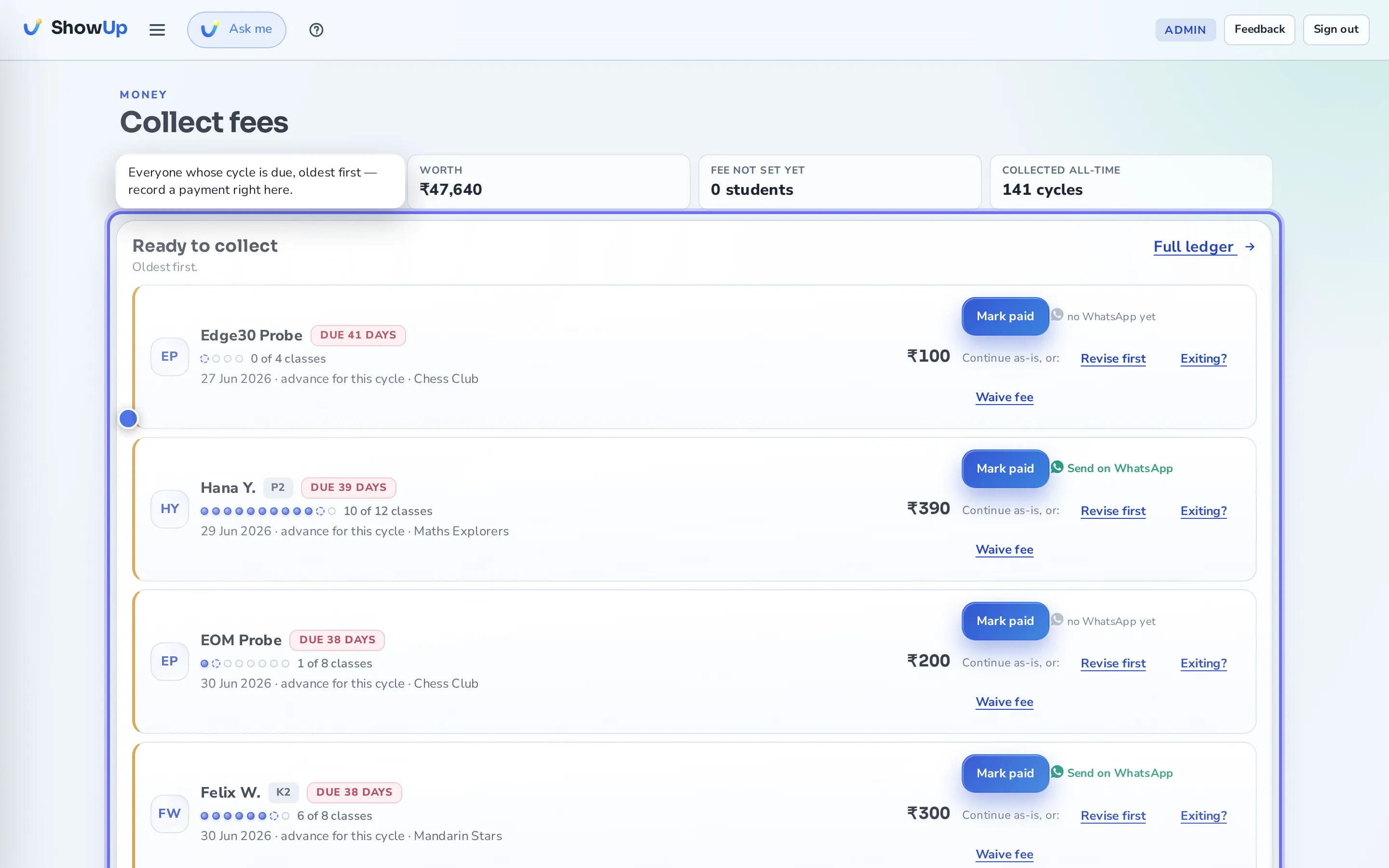Click Exiting? for Felix W.
Screen dimensions: 1389x868
[1204, 816]
